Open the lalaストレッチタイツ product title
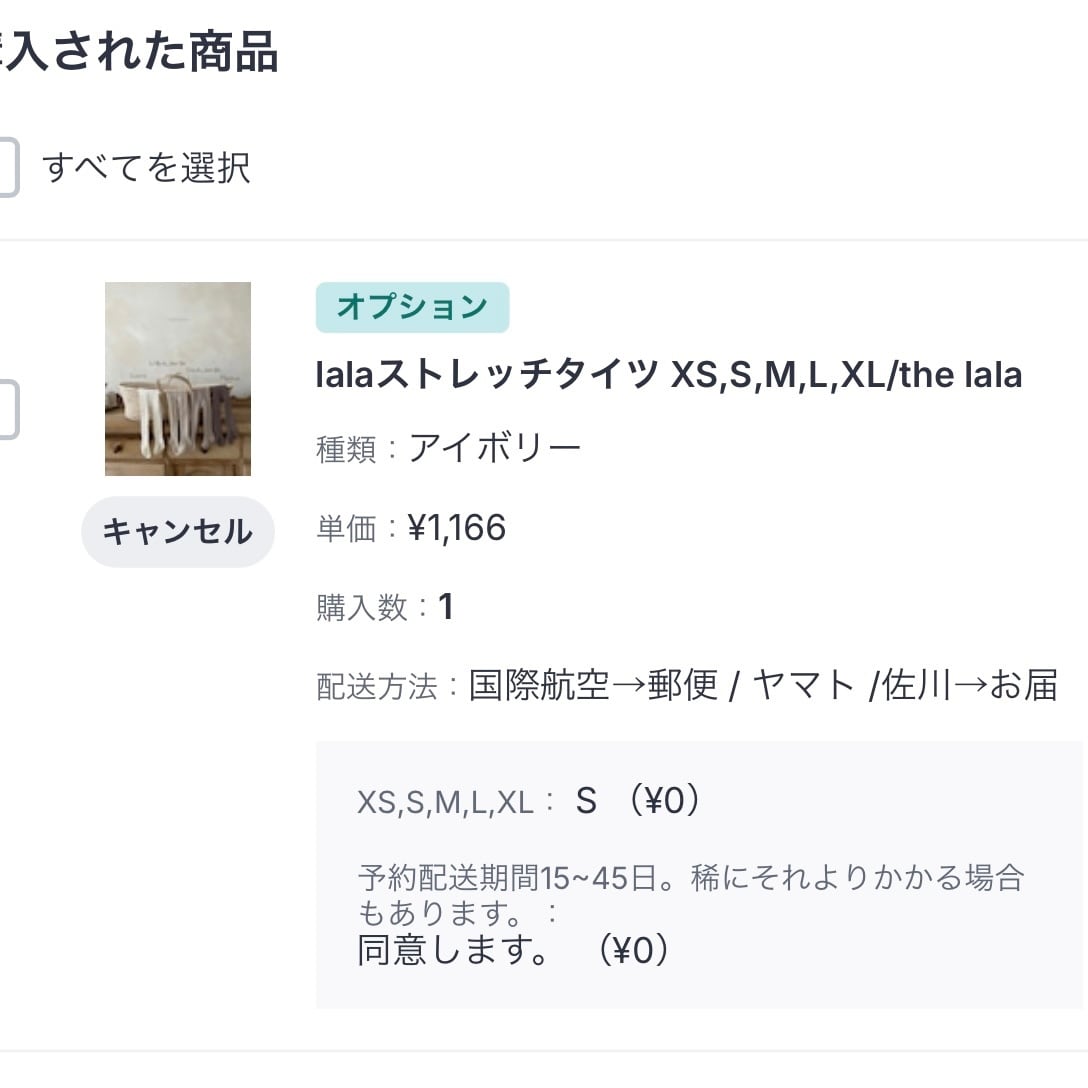1088x1088 pixels. (x=668, y=376)
